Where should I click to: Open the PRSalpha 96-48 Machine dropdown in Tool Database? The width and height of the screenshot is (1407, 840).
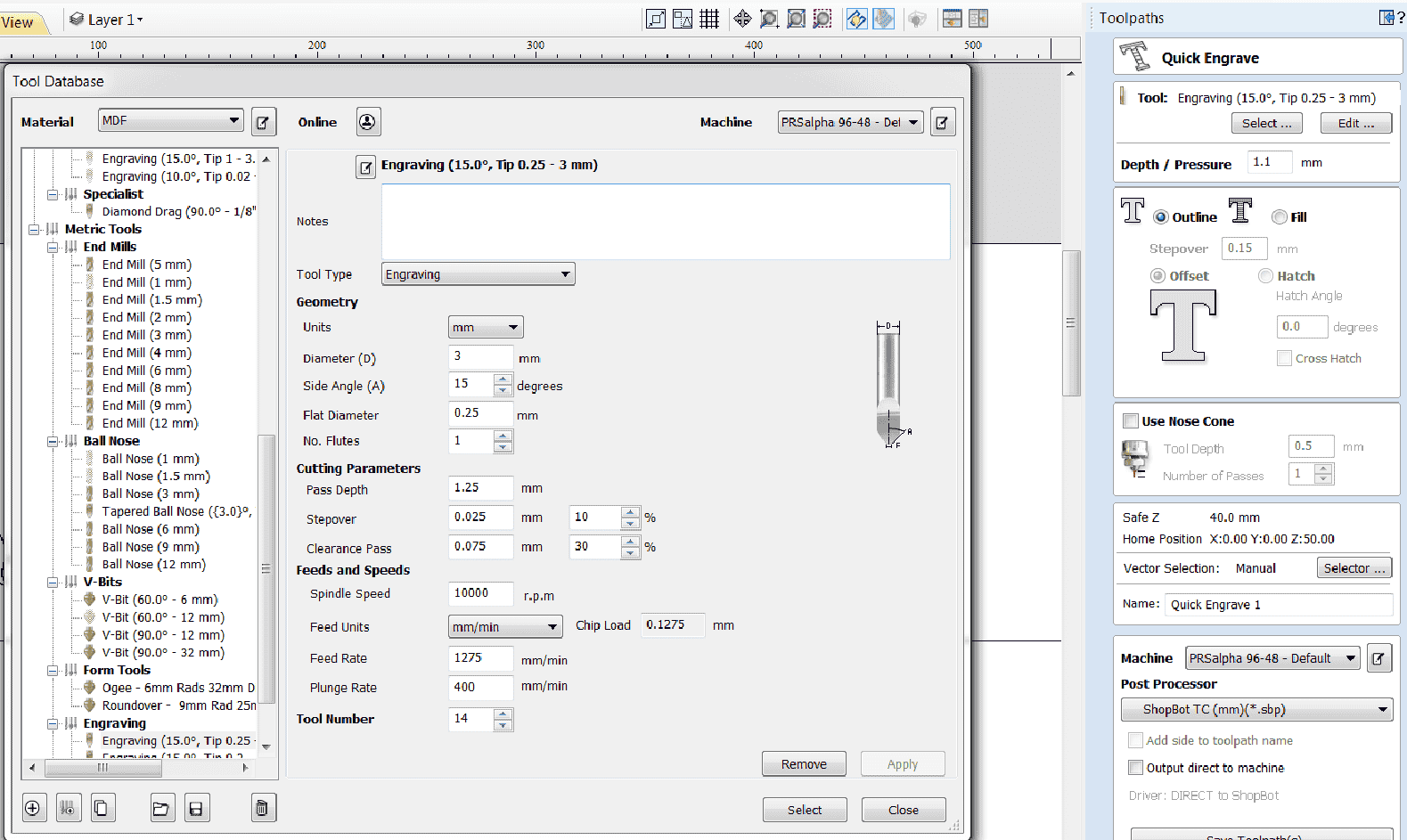(850, 122)
